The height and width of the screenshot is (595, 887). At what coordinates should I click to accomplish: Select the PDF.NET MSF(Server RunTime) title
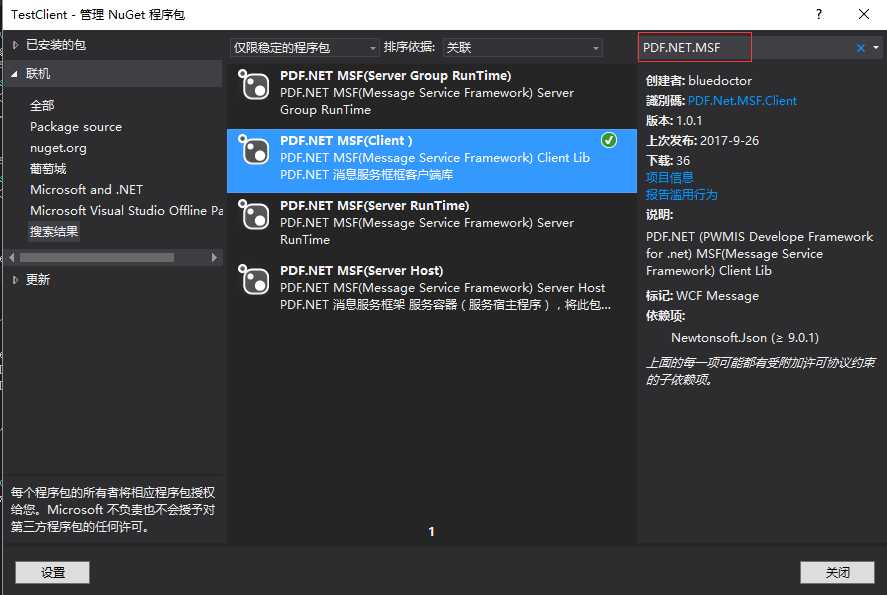click(374, 206)
